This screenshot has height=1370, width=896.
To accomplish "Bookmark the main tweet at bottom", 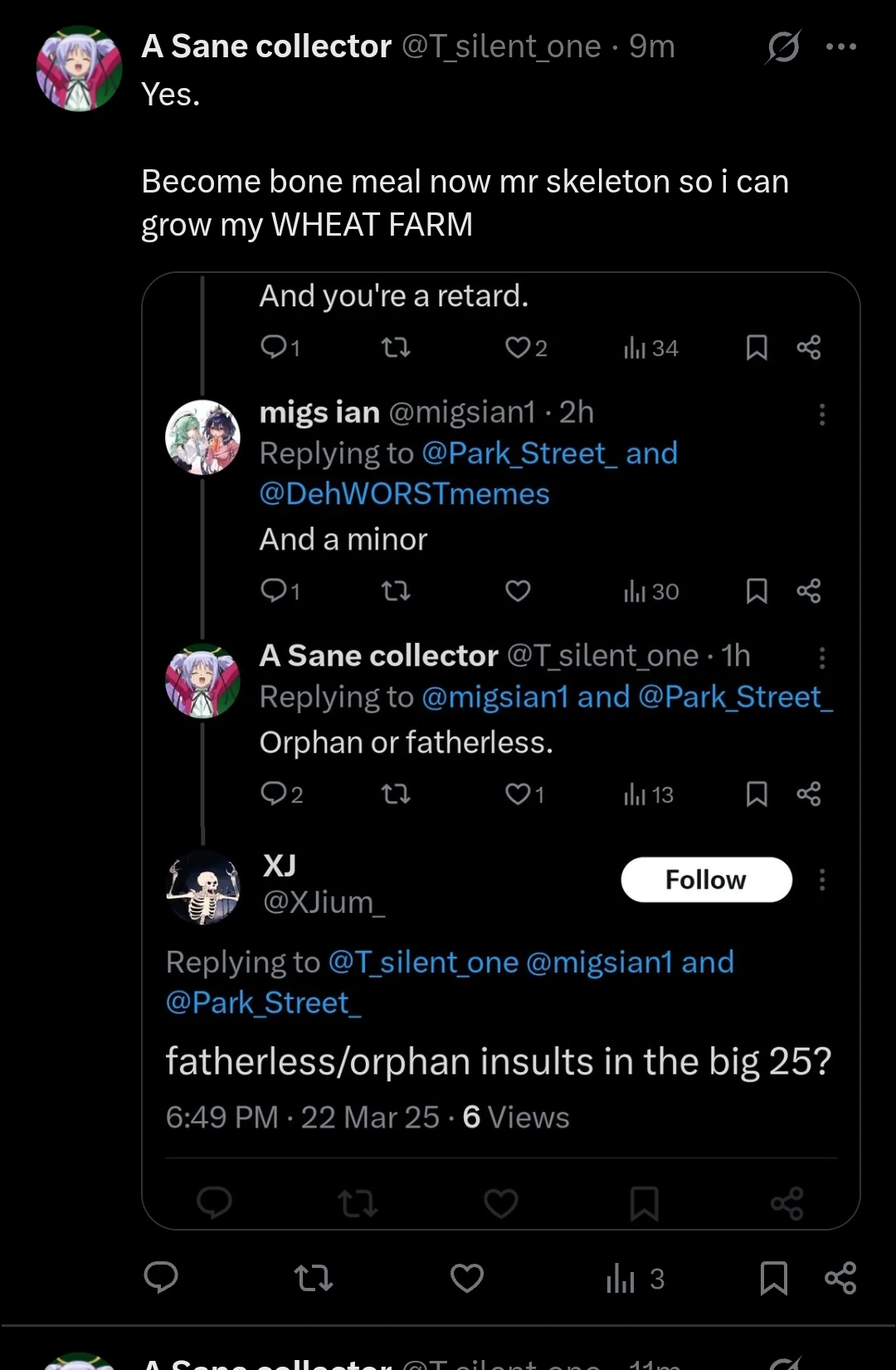I will 773,1278.
